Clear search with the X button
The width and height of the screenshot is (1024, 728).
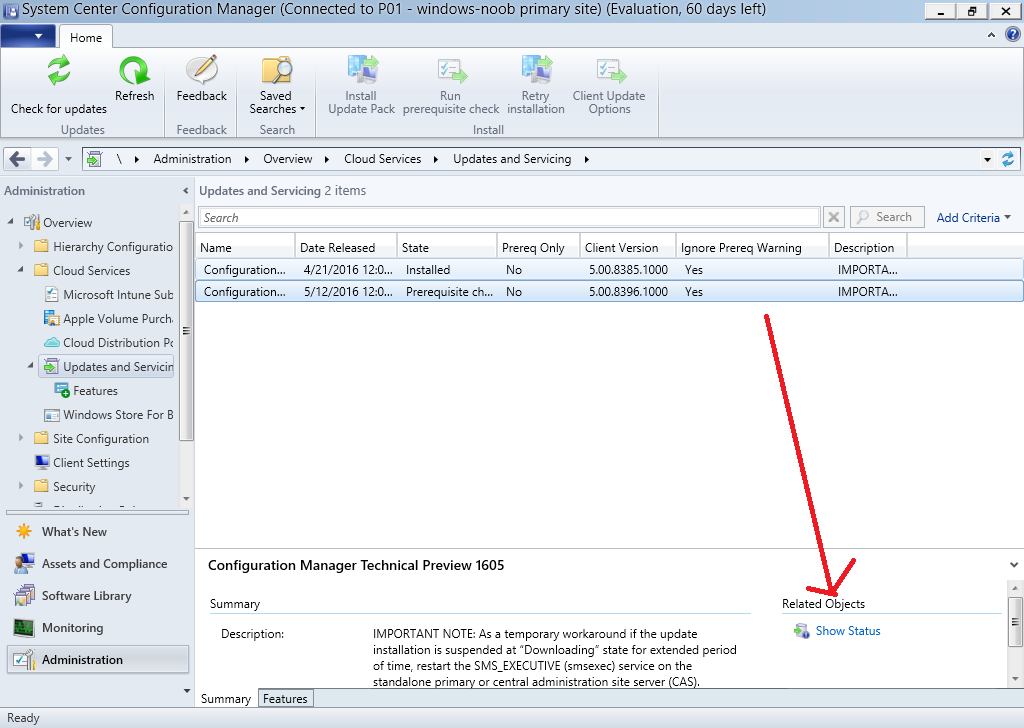point(834,217)
